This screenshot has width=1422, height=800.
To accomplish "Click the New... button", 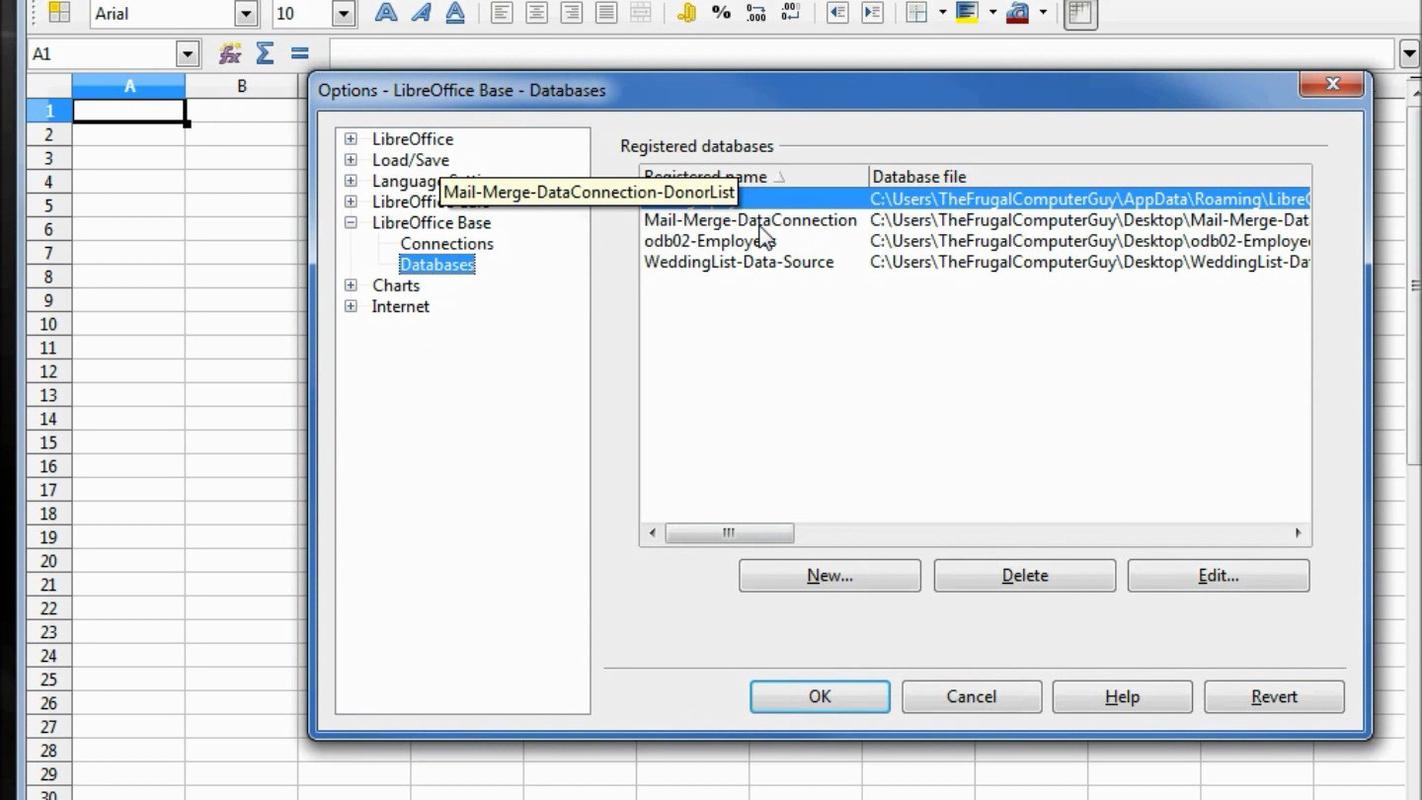I will click(830, 576).
